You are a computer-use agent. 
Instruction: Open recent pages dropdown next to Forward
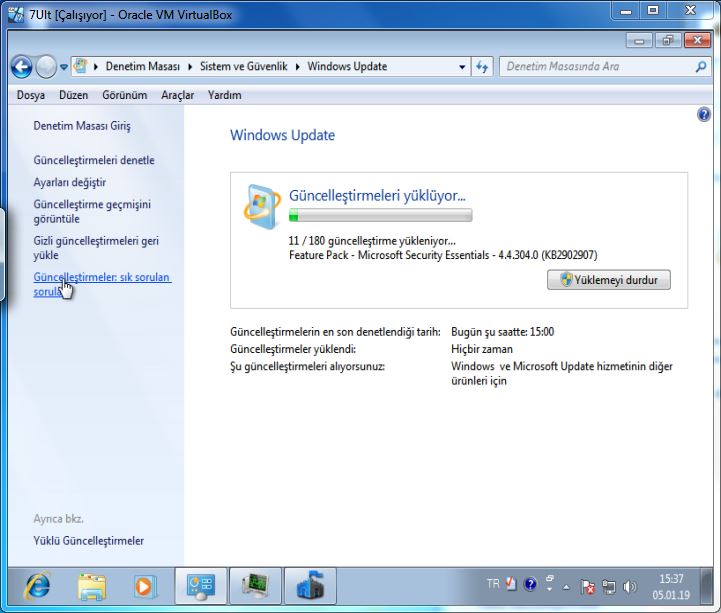coord(64,67)
